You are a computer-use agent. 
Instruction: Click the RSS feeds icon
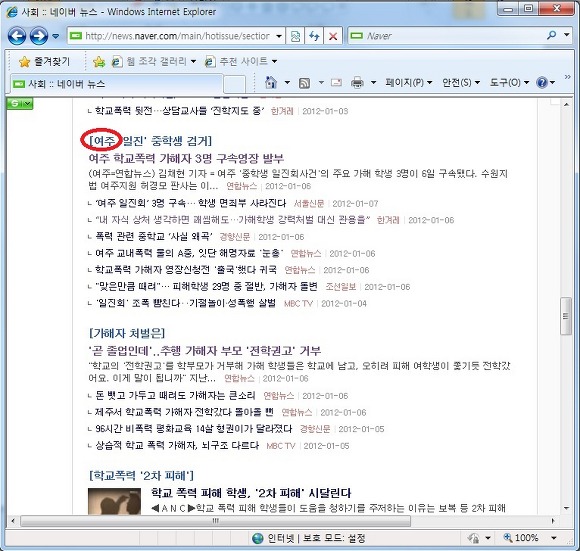(304, 83)
